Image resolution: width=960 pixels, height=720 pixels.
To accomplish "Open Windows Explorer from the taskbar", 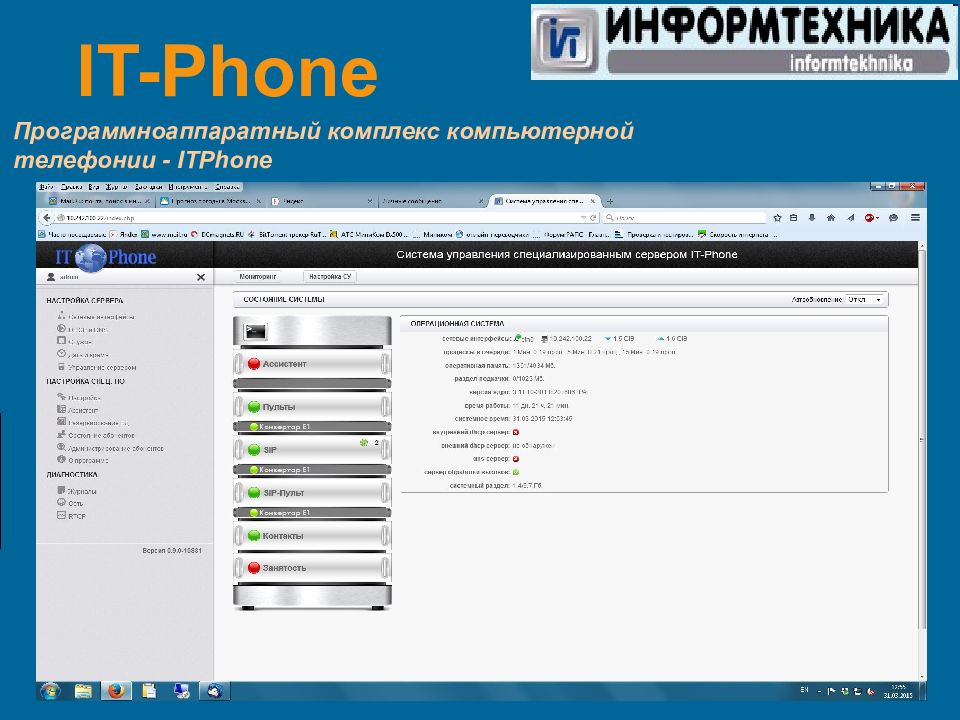I will pyautogui.click(x=83, y=691).
